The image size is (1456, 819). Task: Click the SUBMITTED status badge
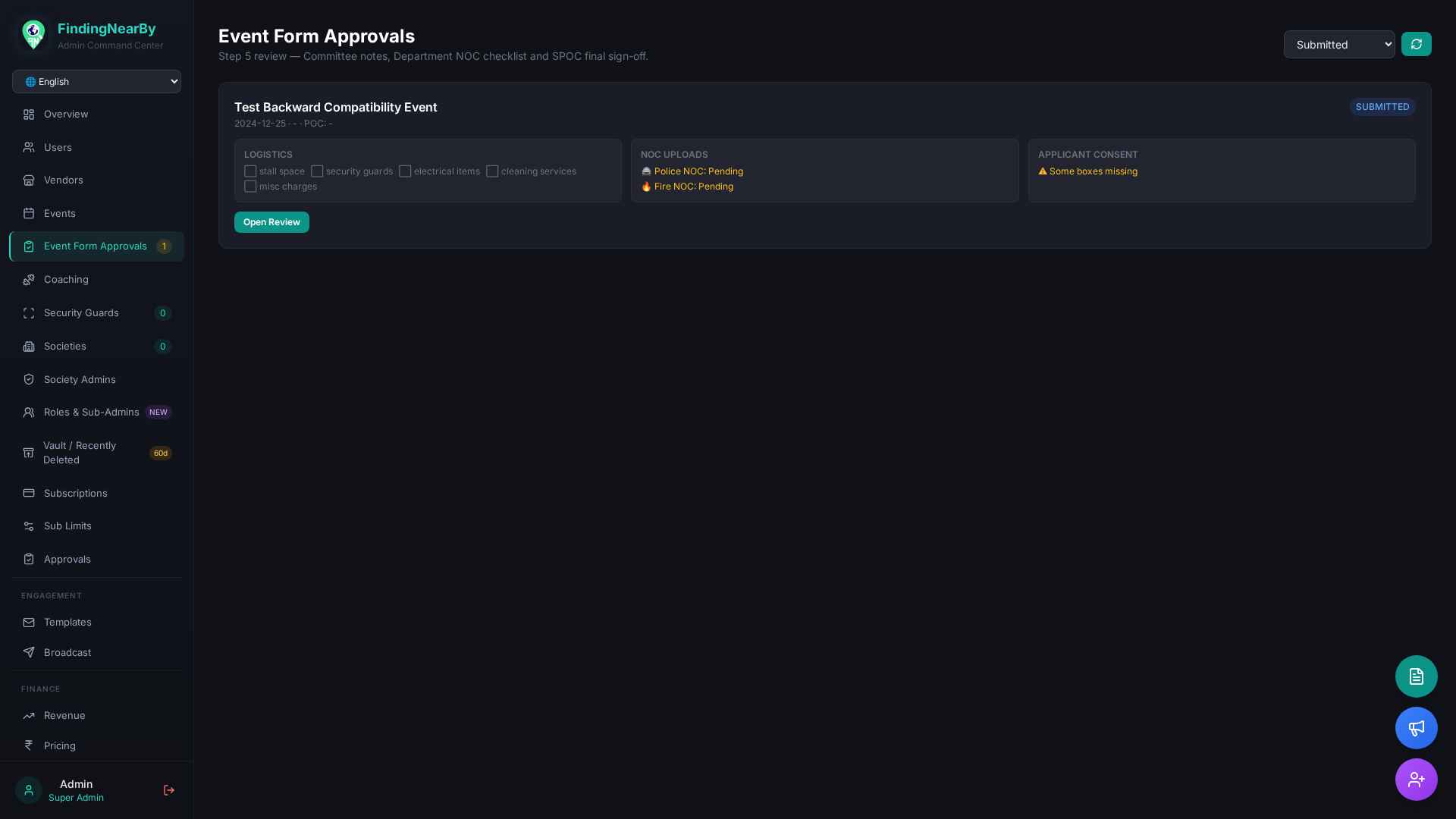click(x=1382, y=106)
